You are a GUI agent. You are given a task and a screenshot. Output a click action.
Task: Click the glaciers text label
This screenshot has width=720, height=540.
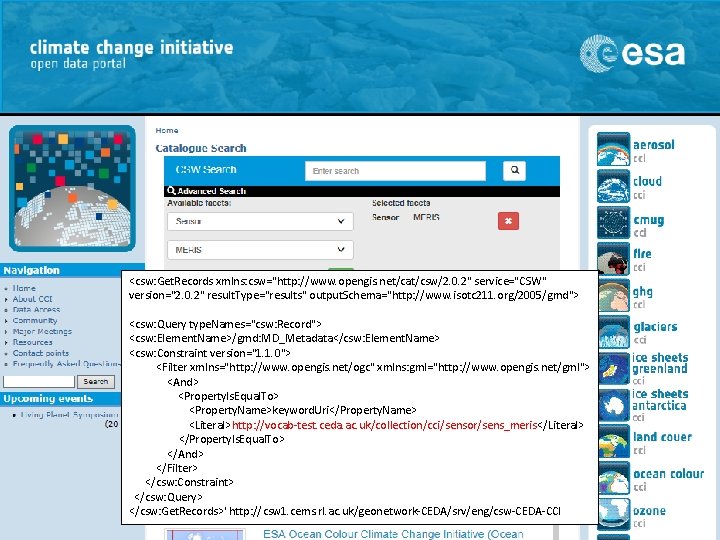pos(655,327)
